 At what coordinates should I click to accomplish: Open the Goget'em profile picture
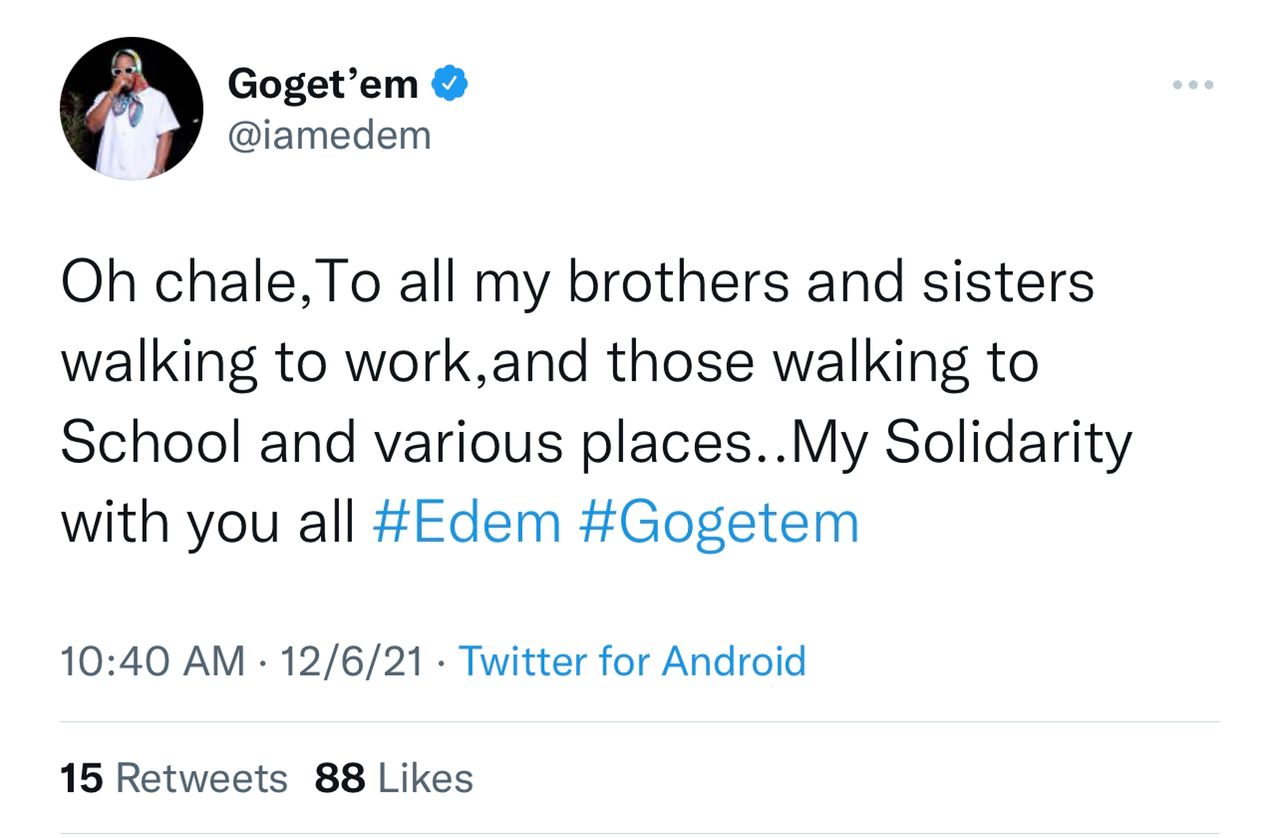coord(132,108)
